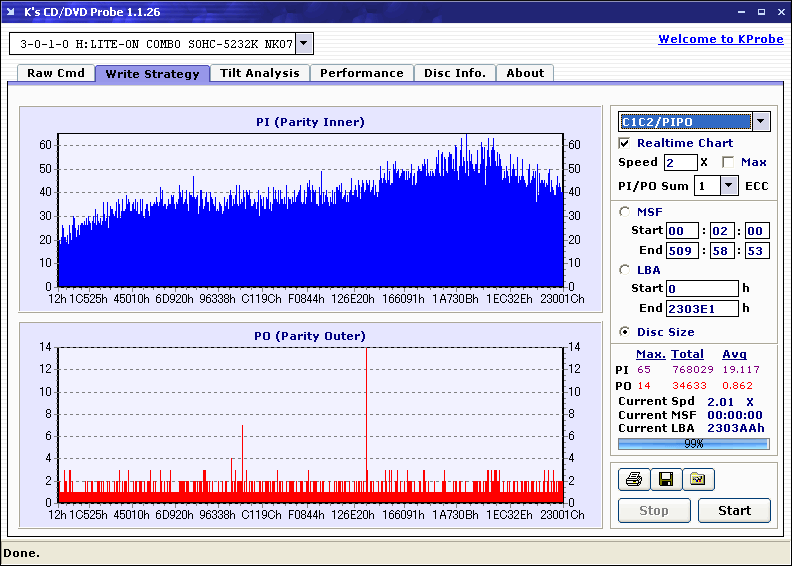792x566 pixels.
Task: Open the Disc Info. tab
Action: (x=455, y=73)
